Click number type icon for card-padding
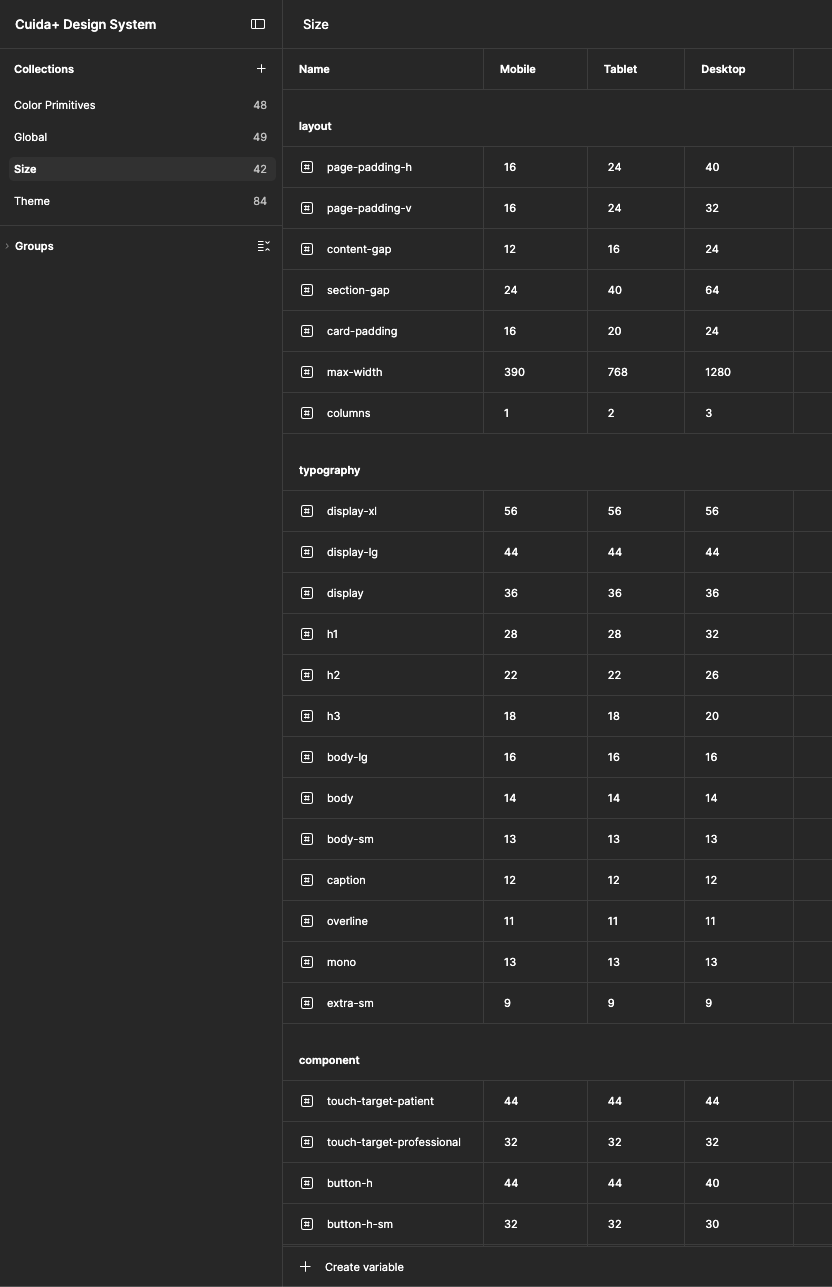The height and width of the screenshot is (1287, 832). (x=307, y=331)
